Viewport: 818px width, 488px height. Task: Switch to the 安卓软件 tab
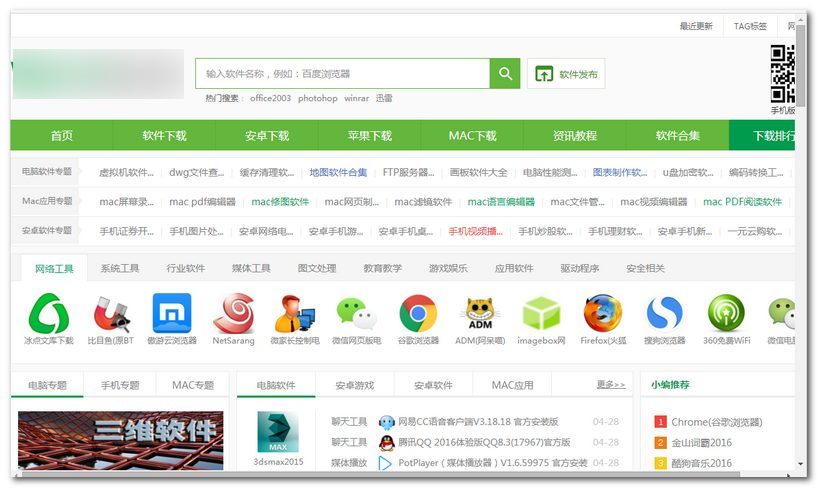click(434, 385)
